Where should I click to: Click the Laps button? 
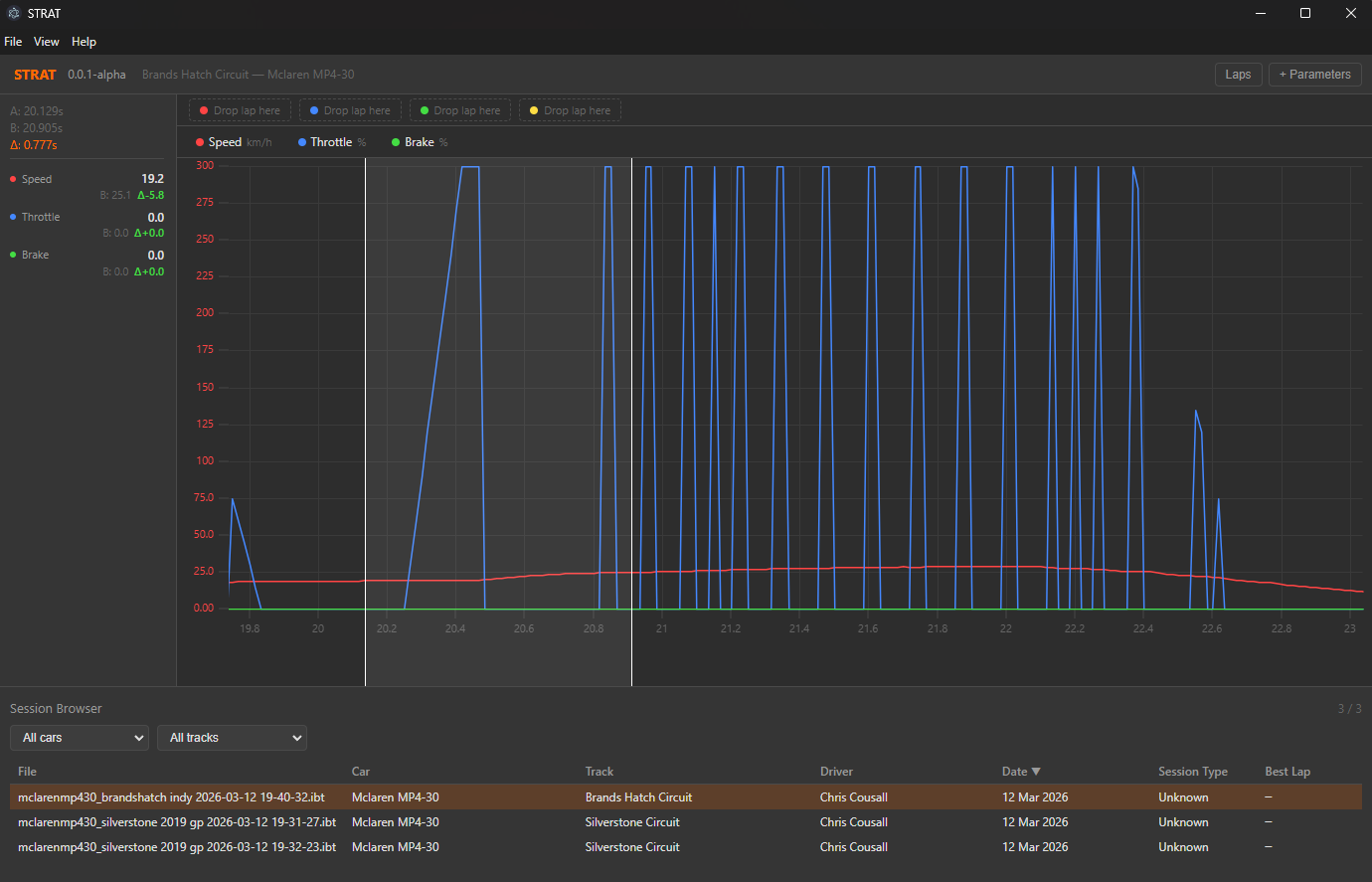[1238, 75]
